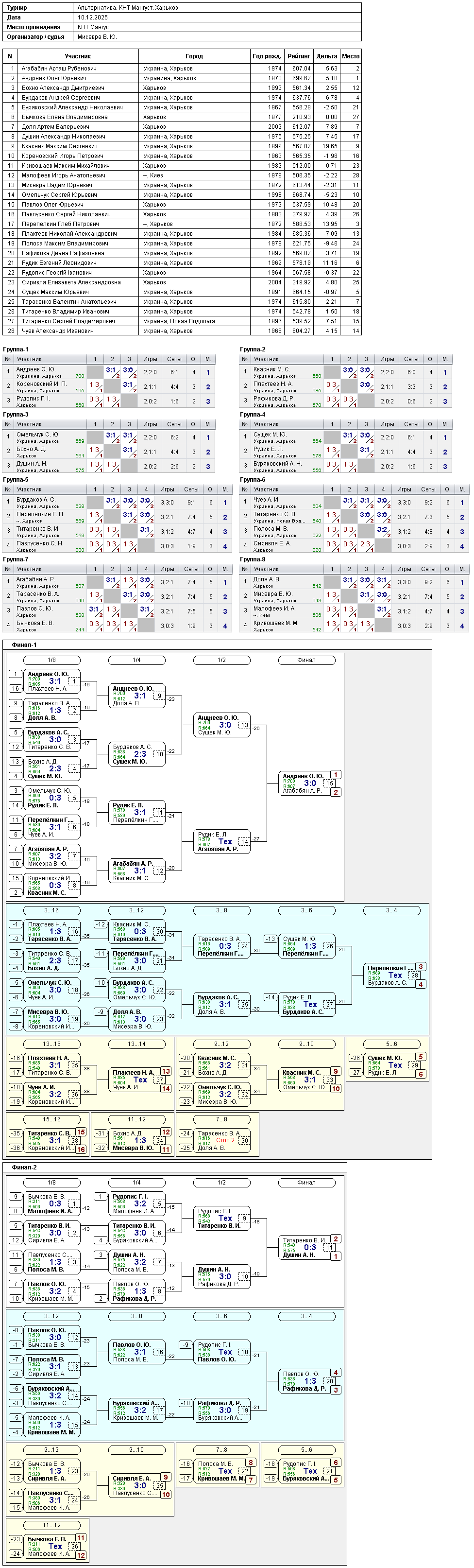Click the 'Дельта' column header
The width and height of the screenshot is (474, 1568).
point(327,56)
